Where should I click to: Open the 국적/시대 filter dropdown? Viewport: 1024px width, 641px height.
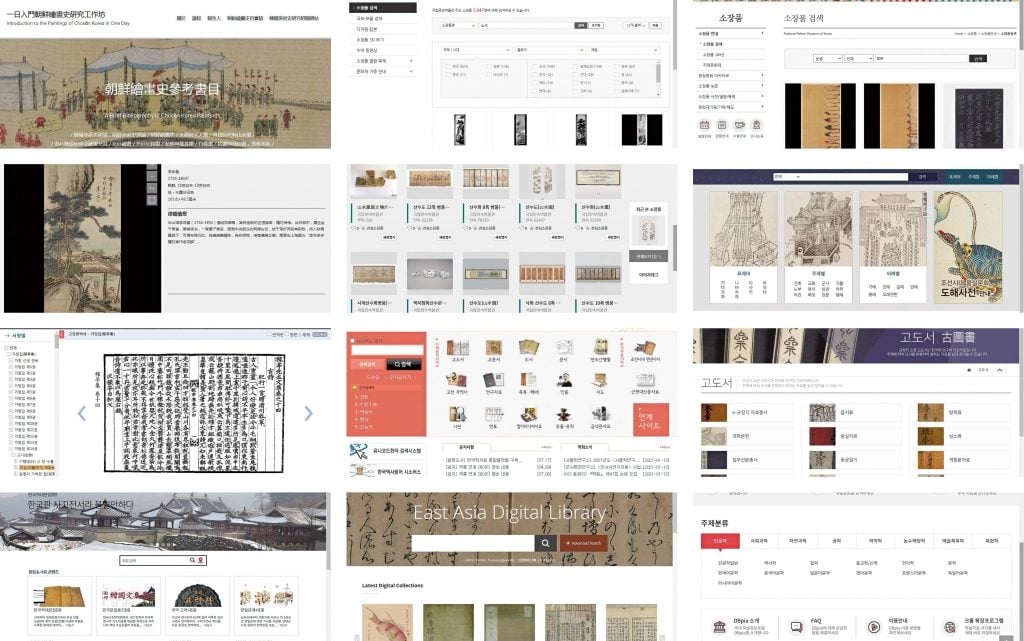click(x=476, y=50)
